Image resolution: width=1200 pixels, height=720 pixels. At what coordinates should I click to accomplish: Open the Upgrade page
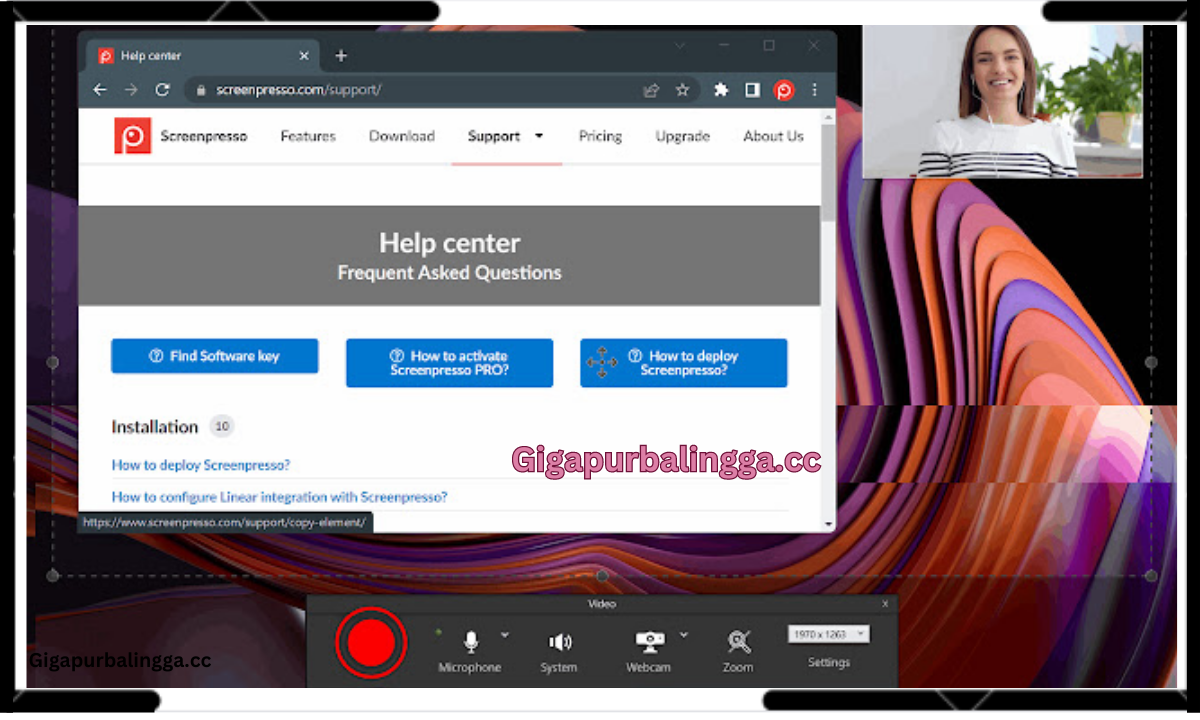click(683, 136)
